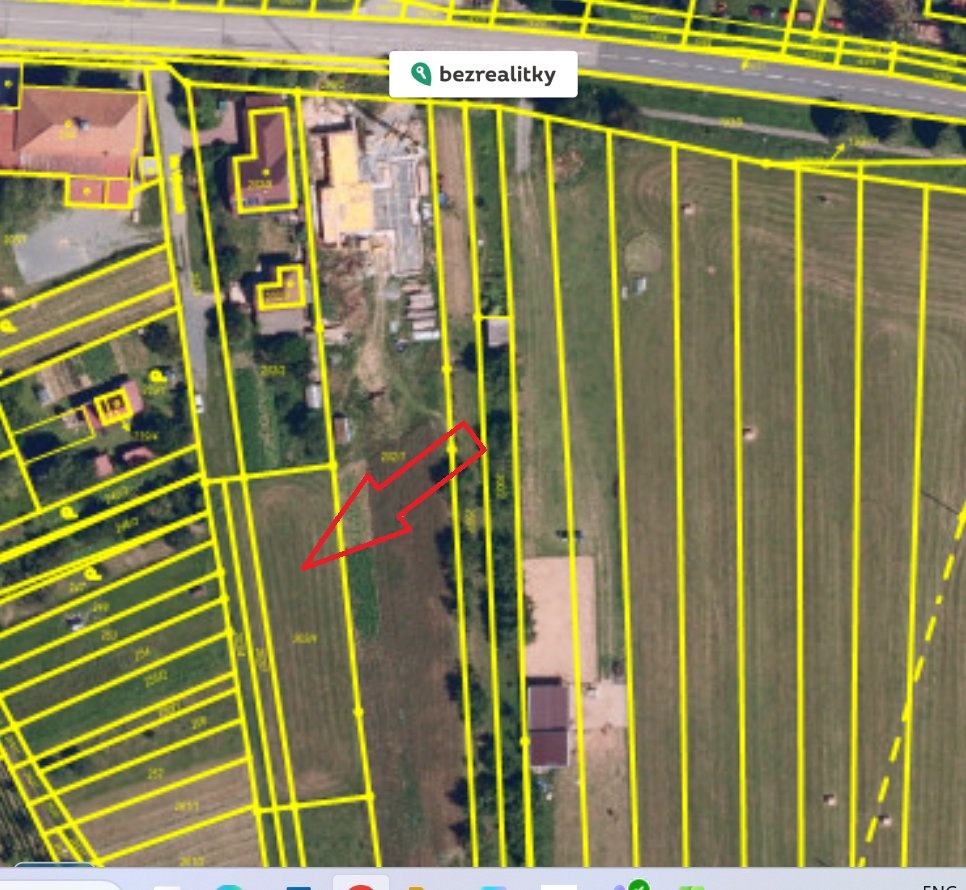This screenshot has height=890, width=966.
Task: Open the ENG language indicator in taskbar
Action: 940,885
